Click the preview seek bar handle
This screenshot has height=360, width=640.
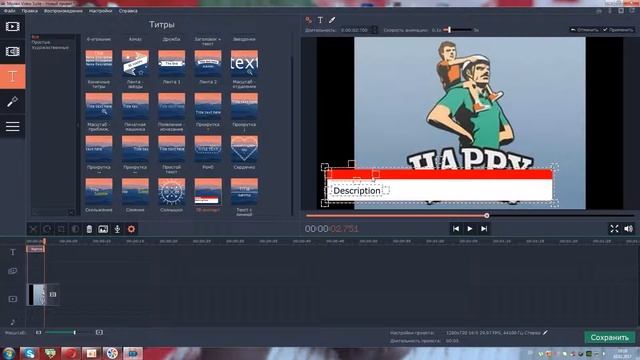pos(487,215)
